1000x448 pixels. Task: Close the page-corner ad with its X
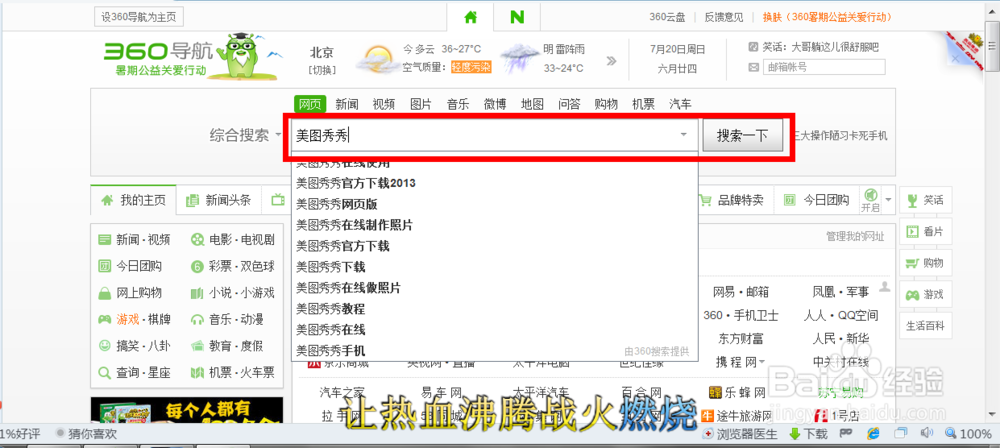coord(955,59)
